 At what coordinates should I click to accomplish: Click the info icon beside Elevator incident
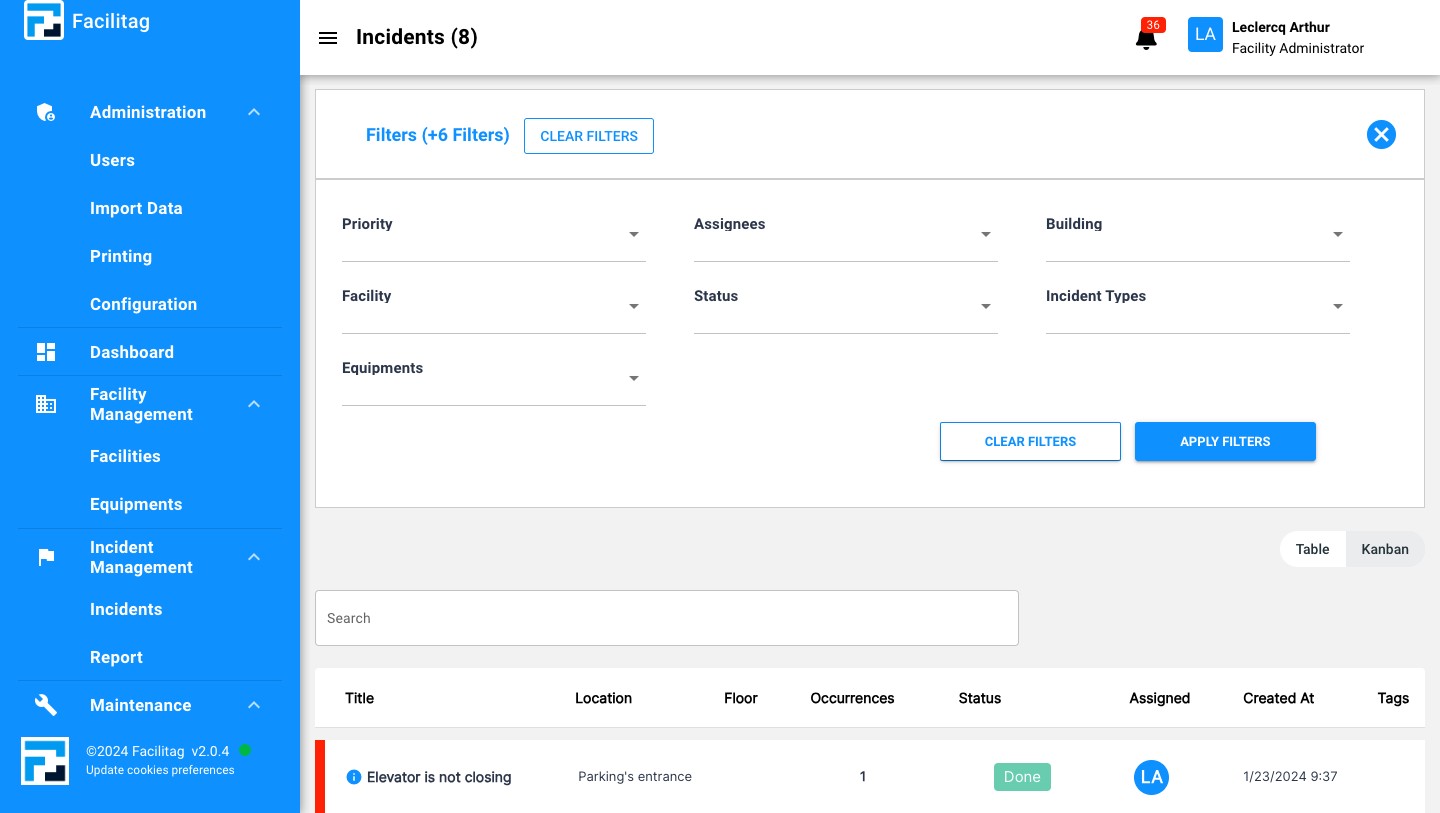(x=353, y=777)
